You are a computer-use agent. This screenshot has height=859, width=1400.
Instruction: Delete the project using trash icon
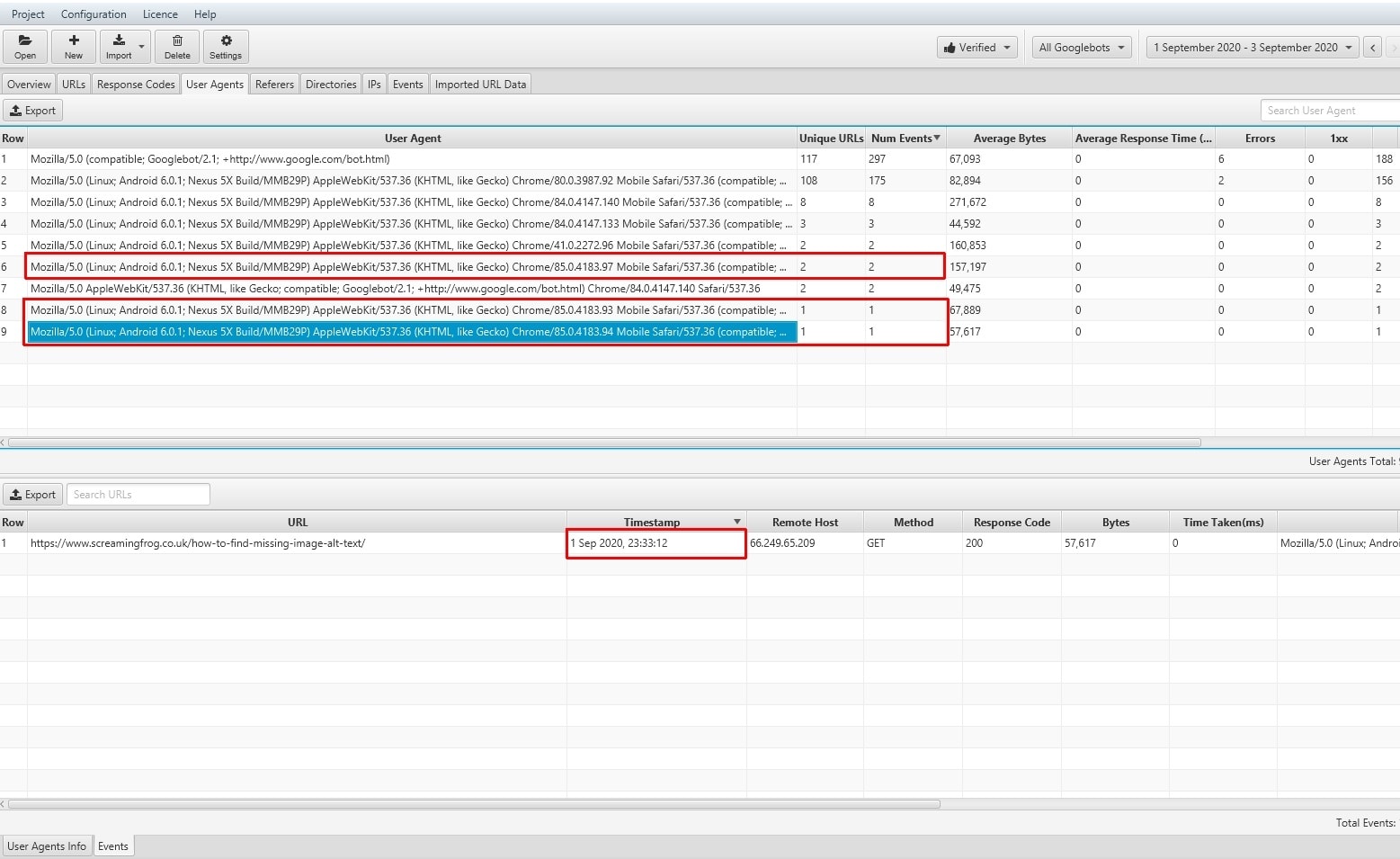tap(177, 46)
